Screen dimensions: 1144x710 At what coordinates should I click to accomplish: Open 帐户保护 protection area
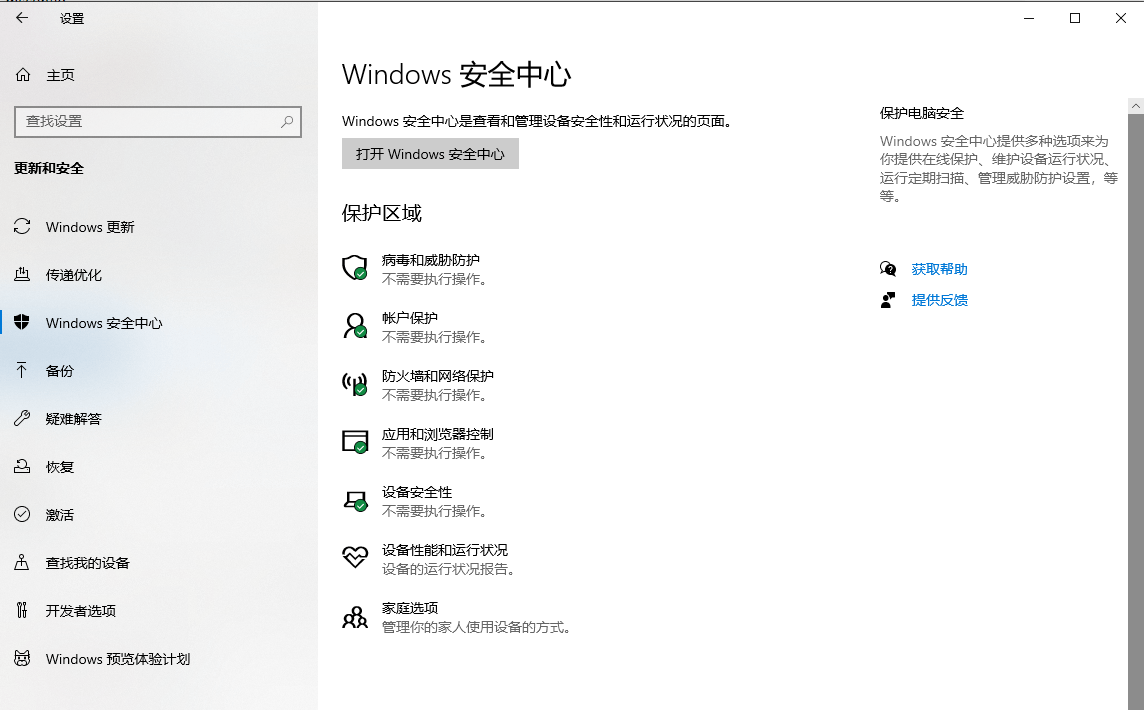(415, 327)
